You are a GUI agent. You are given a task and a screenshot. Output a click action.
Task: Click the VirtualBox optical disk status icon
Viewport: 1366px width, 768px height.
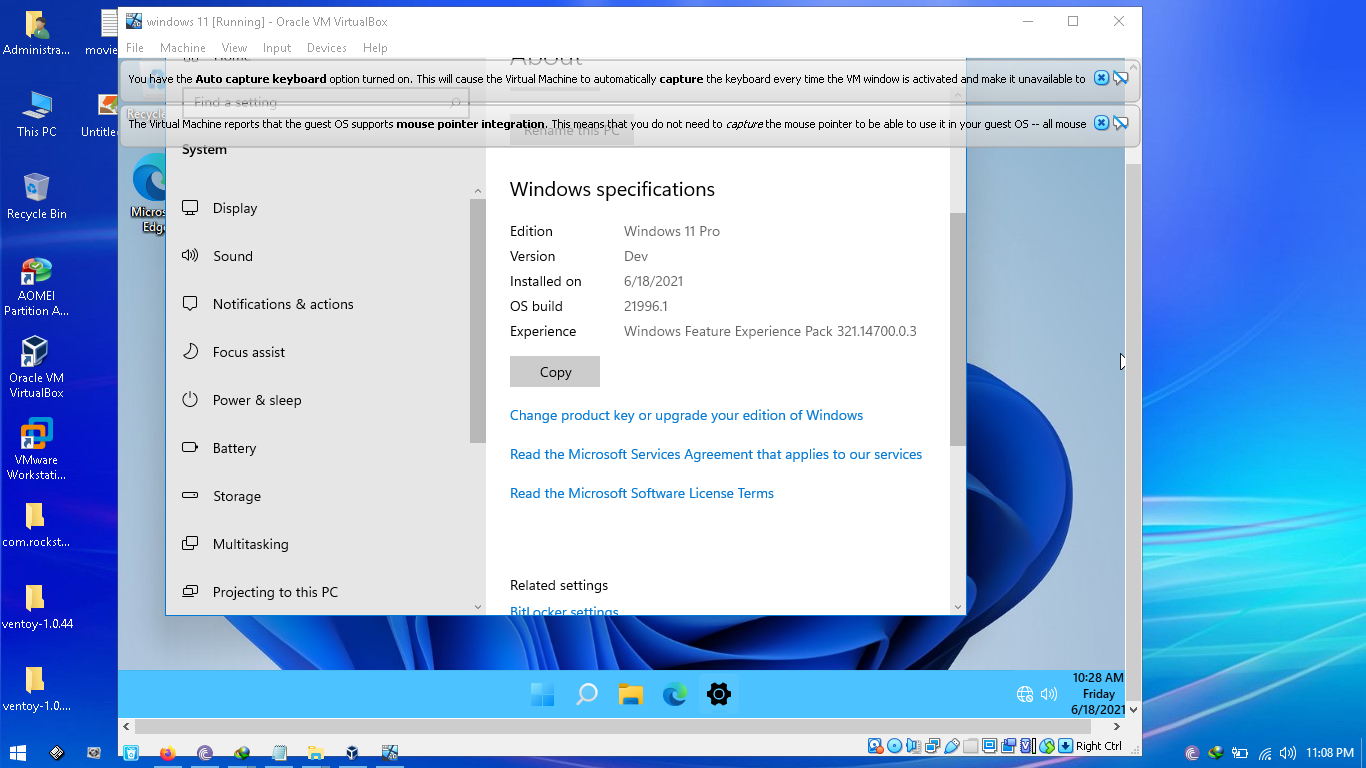point(894,746)
